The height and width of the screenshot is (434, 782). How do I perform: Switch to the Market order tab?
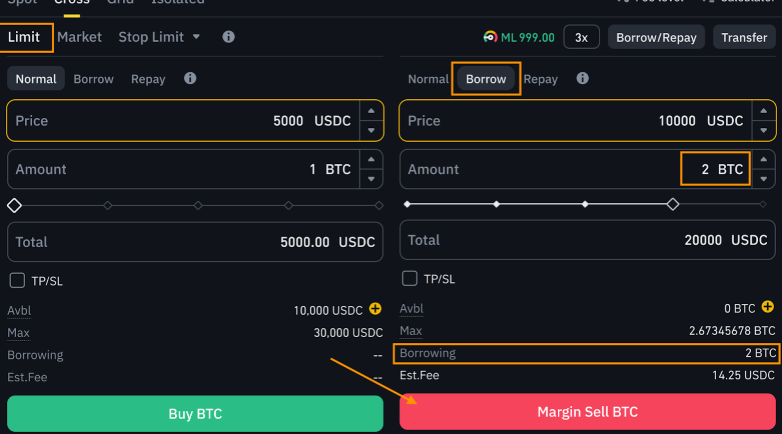(79, 37)
